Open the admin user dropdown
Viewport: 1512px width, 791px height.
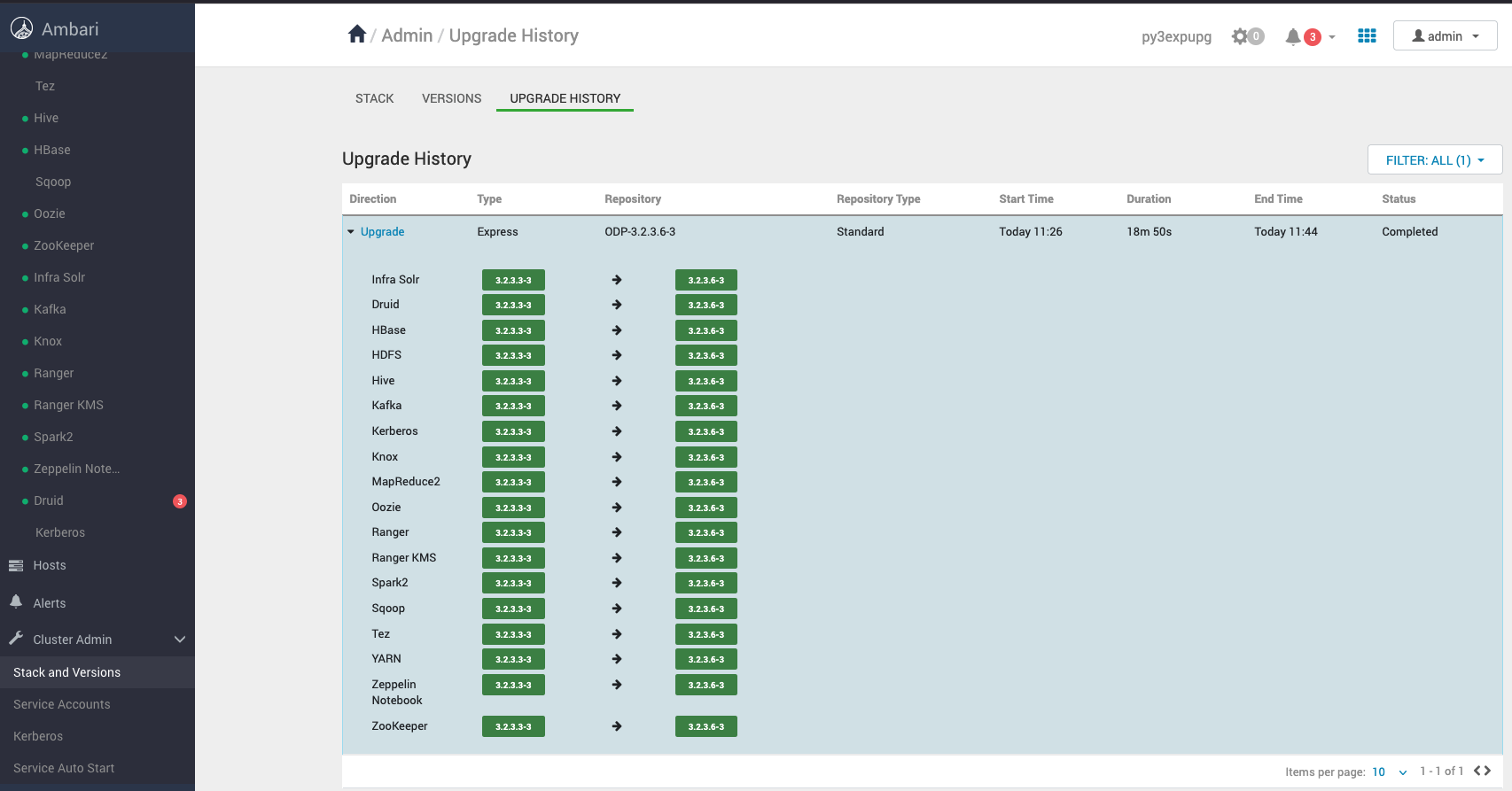[1446, 36]
